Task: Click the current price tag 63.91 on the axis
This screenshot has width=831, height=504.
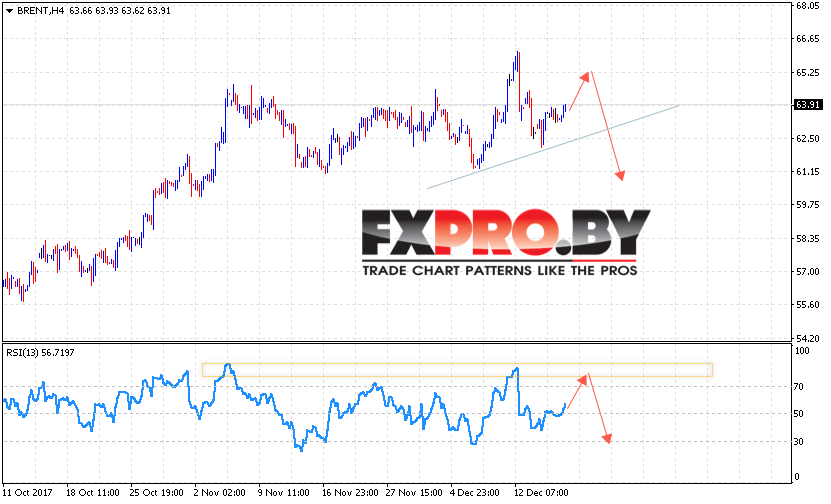Action: [x=808, y=105]
